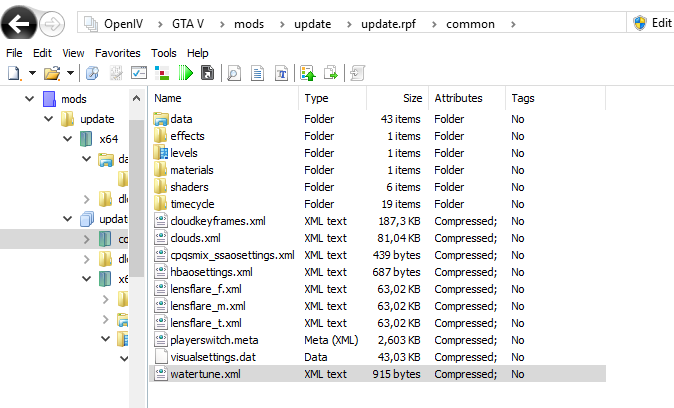Select the timecycle folder row
Image resolution: width=674 pixels, height=408 pixels.
[x=377, y=204]
